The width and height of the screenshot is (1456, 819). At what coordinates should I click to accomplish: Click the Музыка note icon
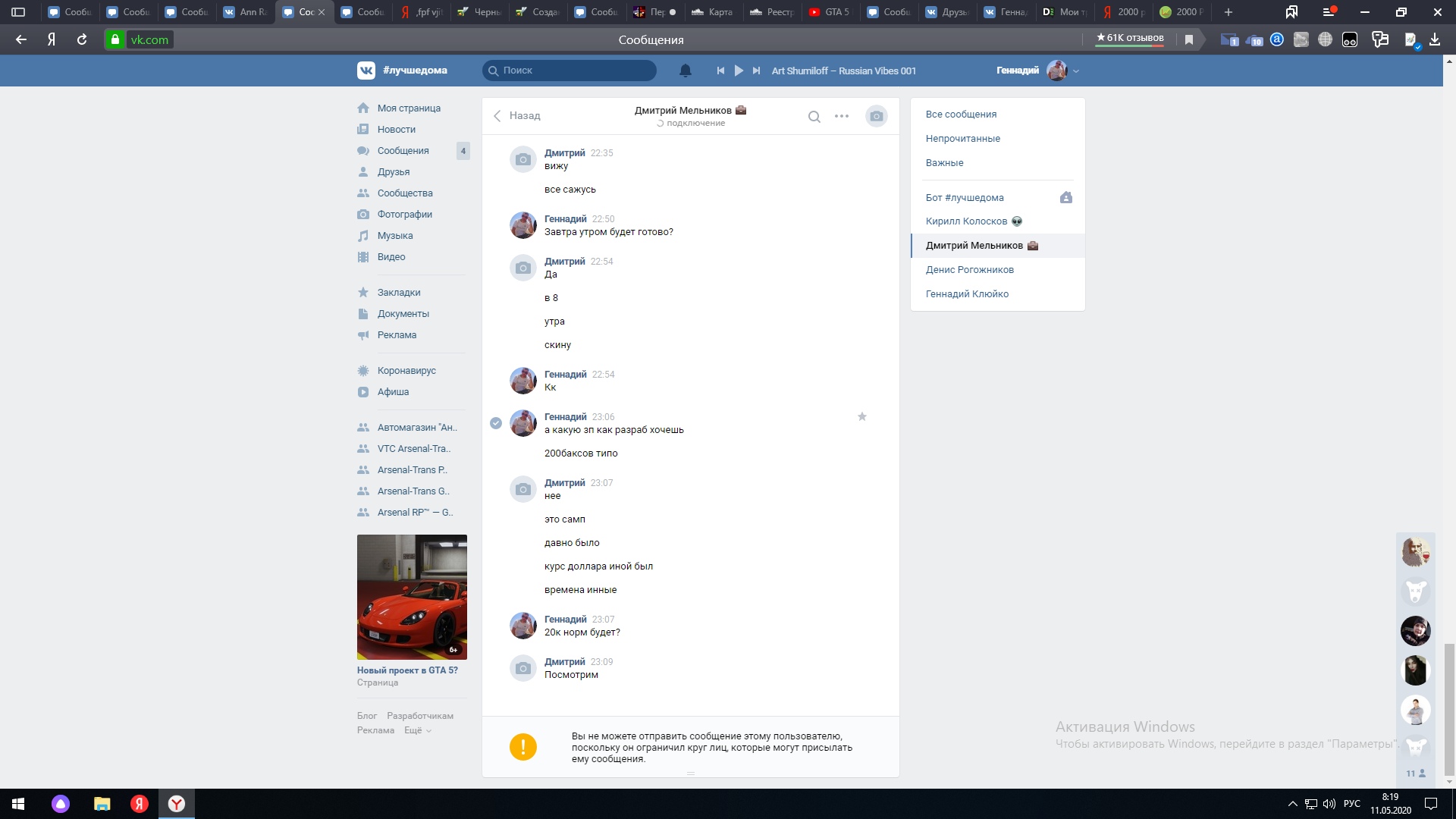[x=363, y=236]
